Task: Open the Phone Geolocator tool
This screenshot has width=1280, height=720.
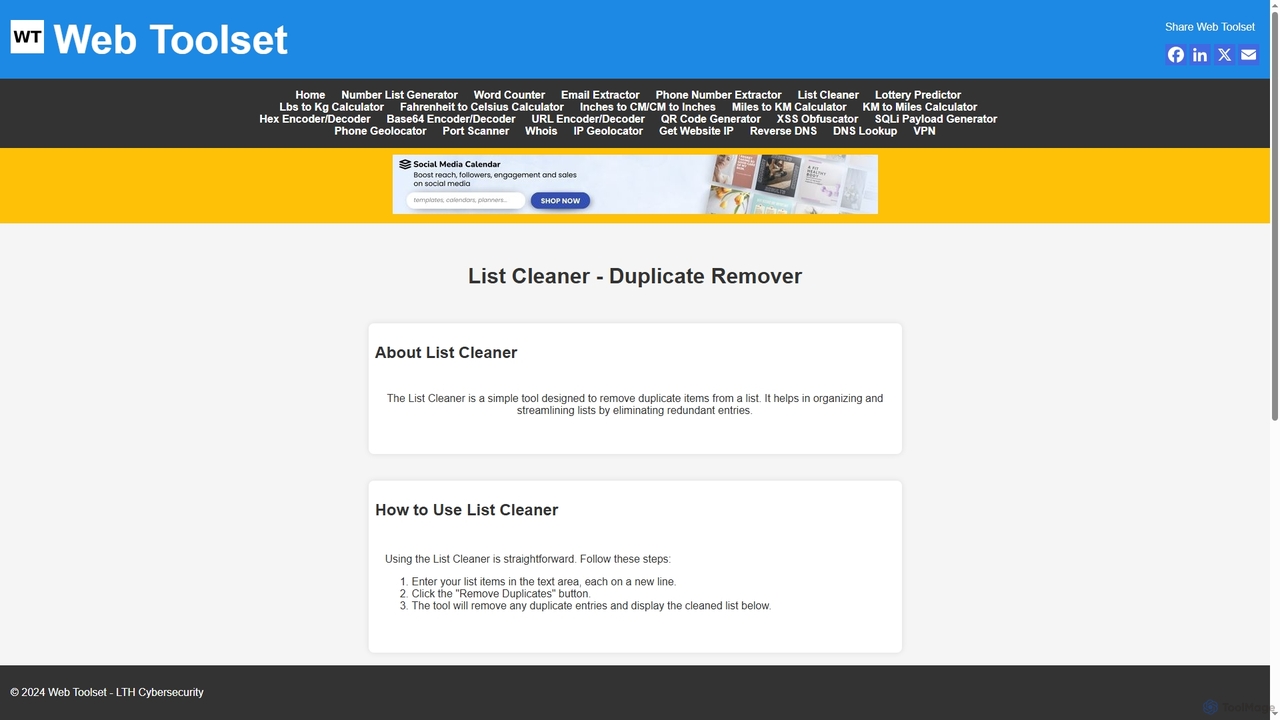Action: (x=380, y=131)
